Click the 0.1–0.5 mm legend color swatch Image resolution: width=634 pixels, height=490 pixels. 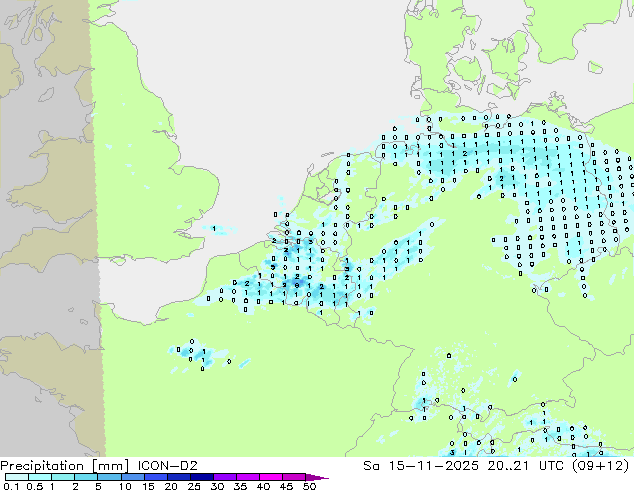pos(17,477)
